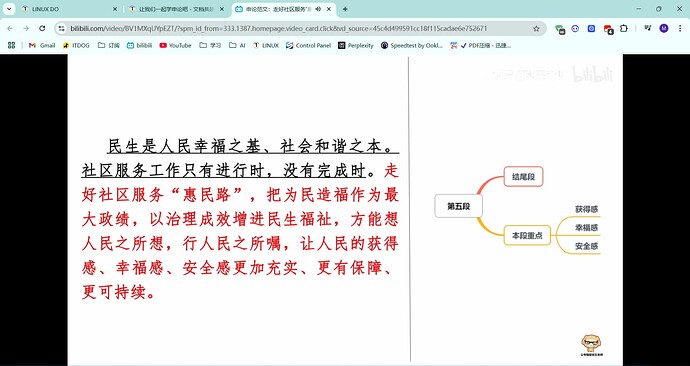Open the blue square extension icon
Viewport: 690px width, 366px height.
(591, 29)
